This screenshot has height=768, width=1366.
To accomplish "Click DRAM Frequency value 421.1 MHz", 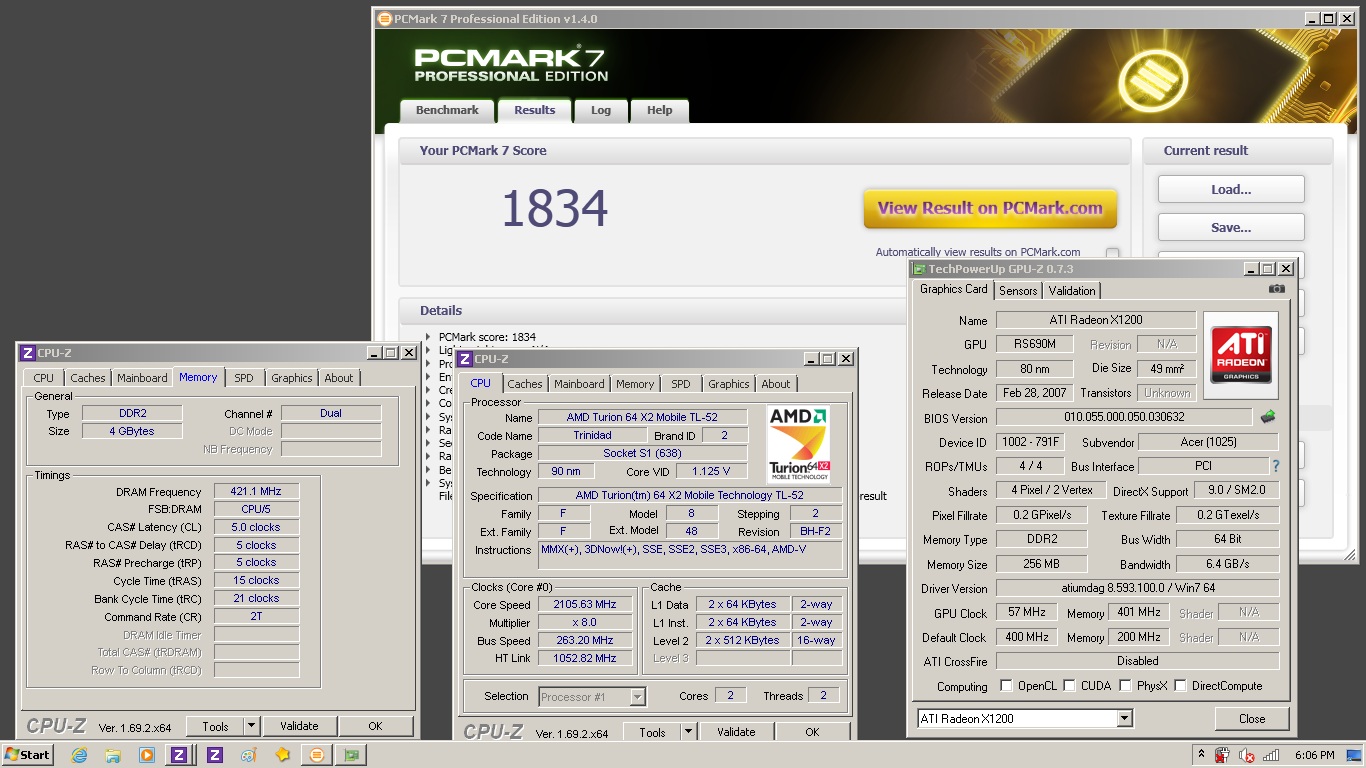I will click(x=256, y=492).
